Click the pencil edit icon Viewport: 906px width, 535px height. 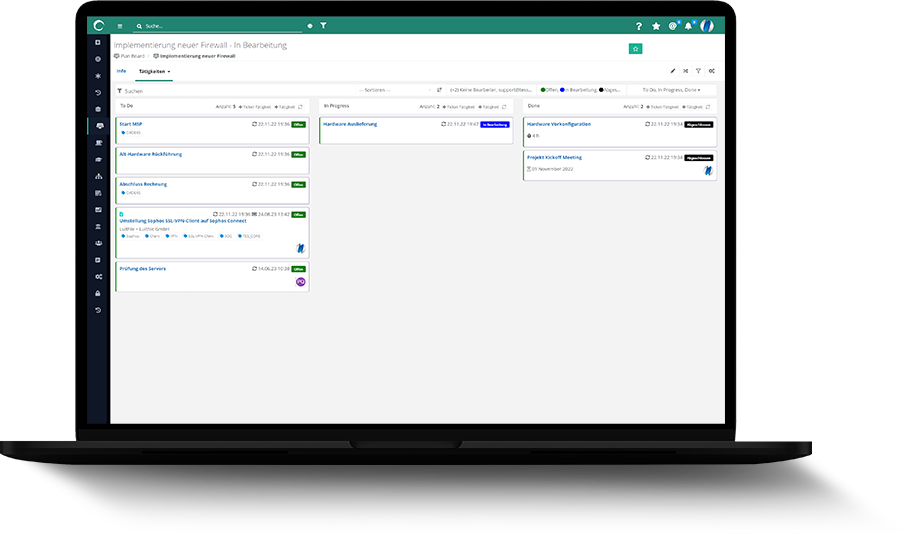pos(673,71)
